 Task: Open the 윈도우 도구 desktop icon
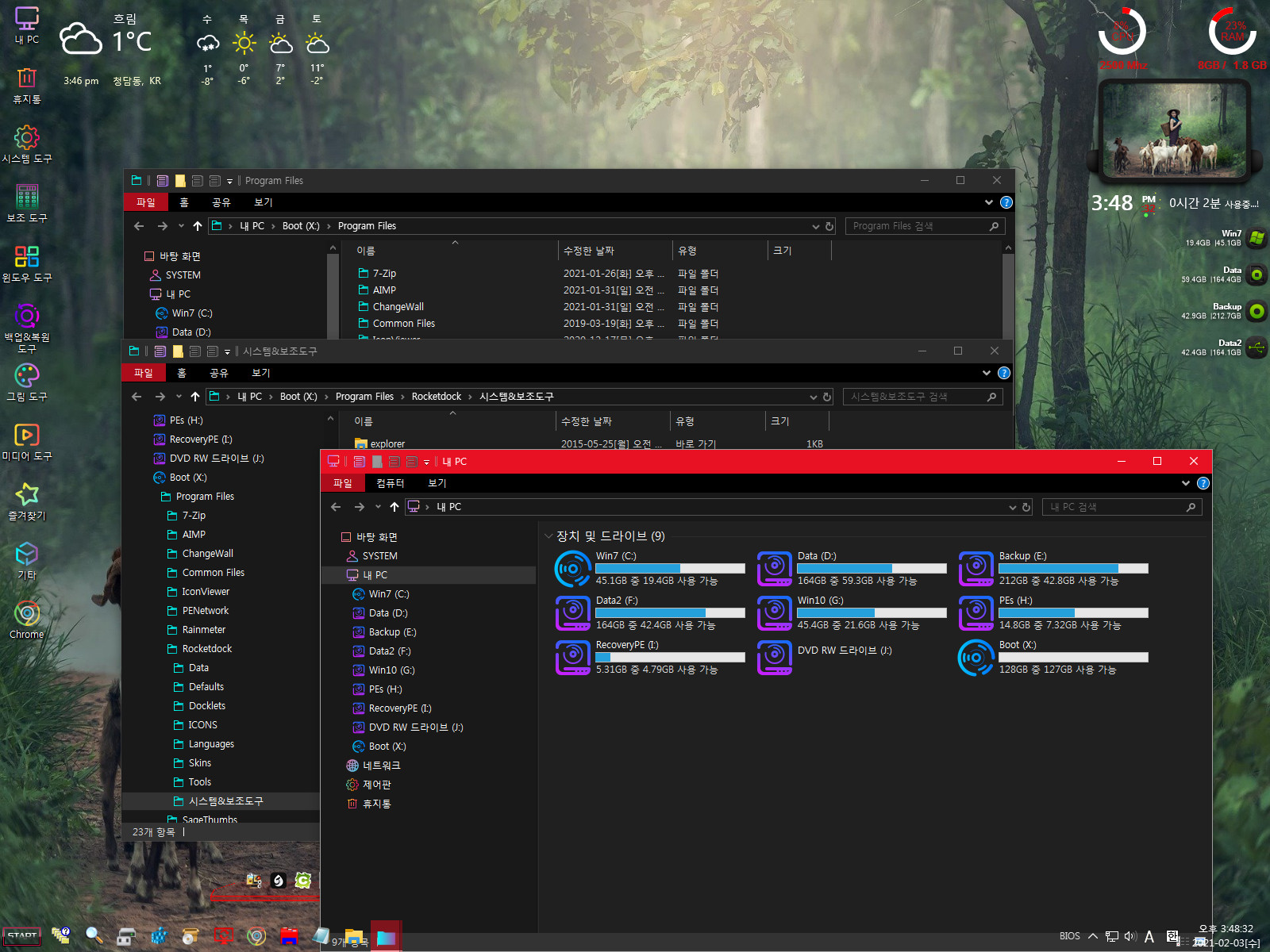[26, 263]
